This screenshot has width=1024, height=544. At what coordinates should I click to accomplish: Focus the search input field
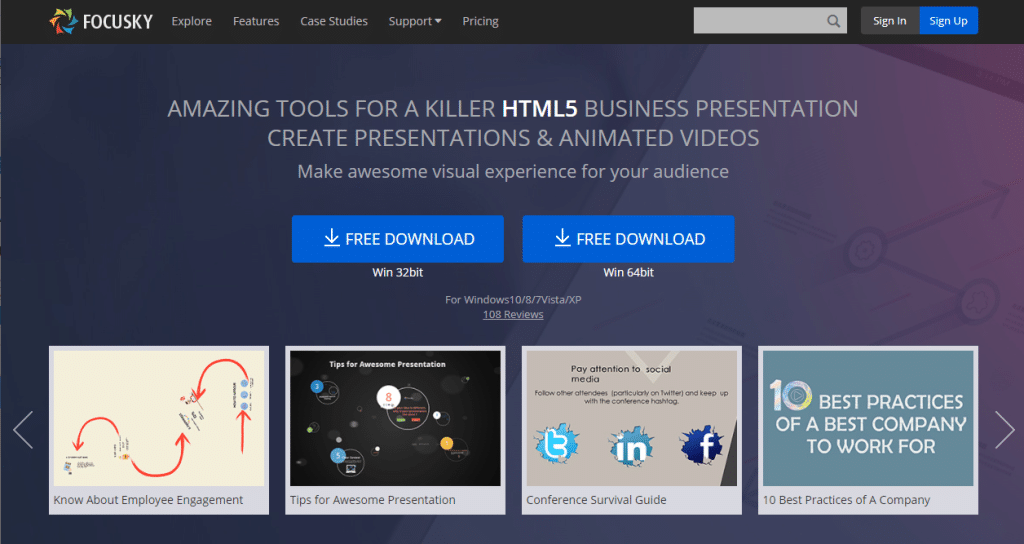(x=758, y=21)
